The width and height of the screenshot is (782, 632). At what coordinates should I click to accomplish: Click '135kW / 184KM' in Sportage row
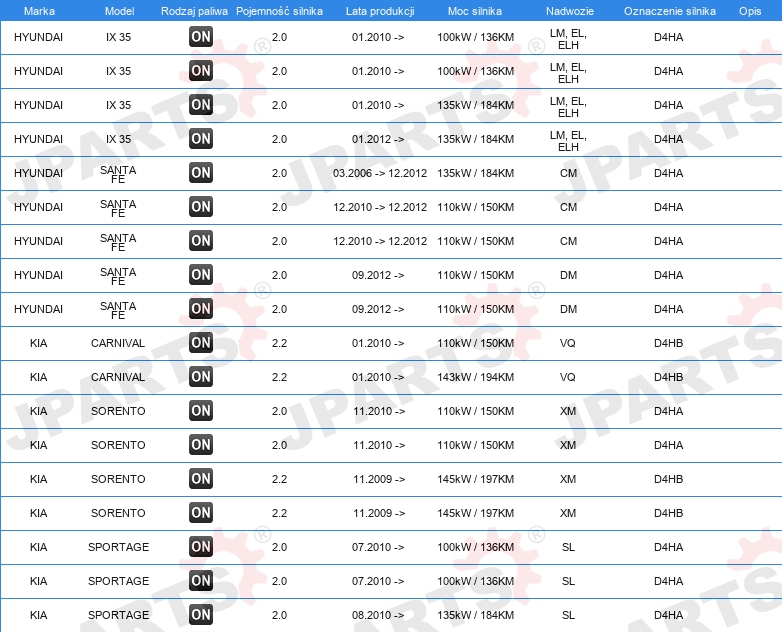pos(475,615)
